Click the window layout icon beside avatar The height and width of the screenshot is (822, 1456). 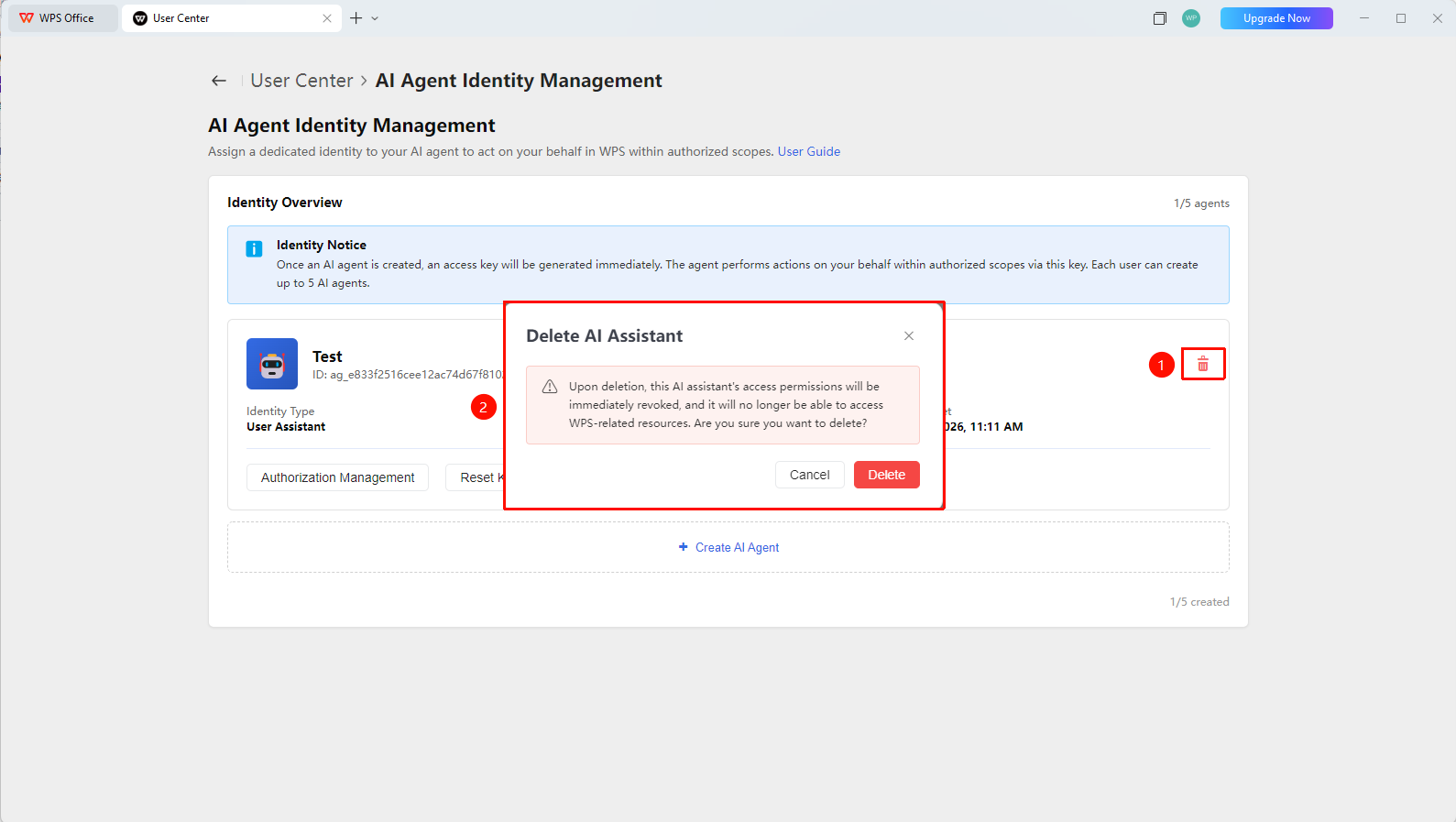point(1160,18)
